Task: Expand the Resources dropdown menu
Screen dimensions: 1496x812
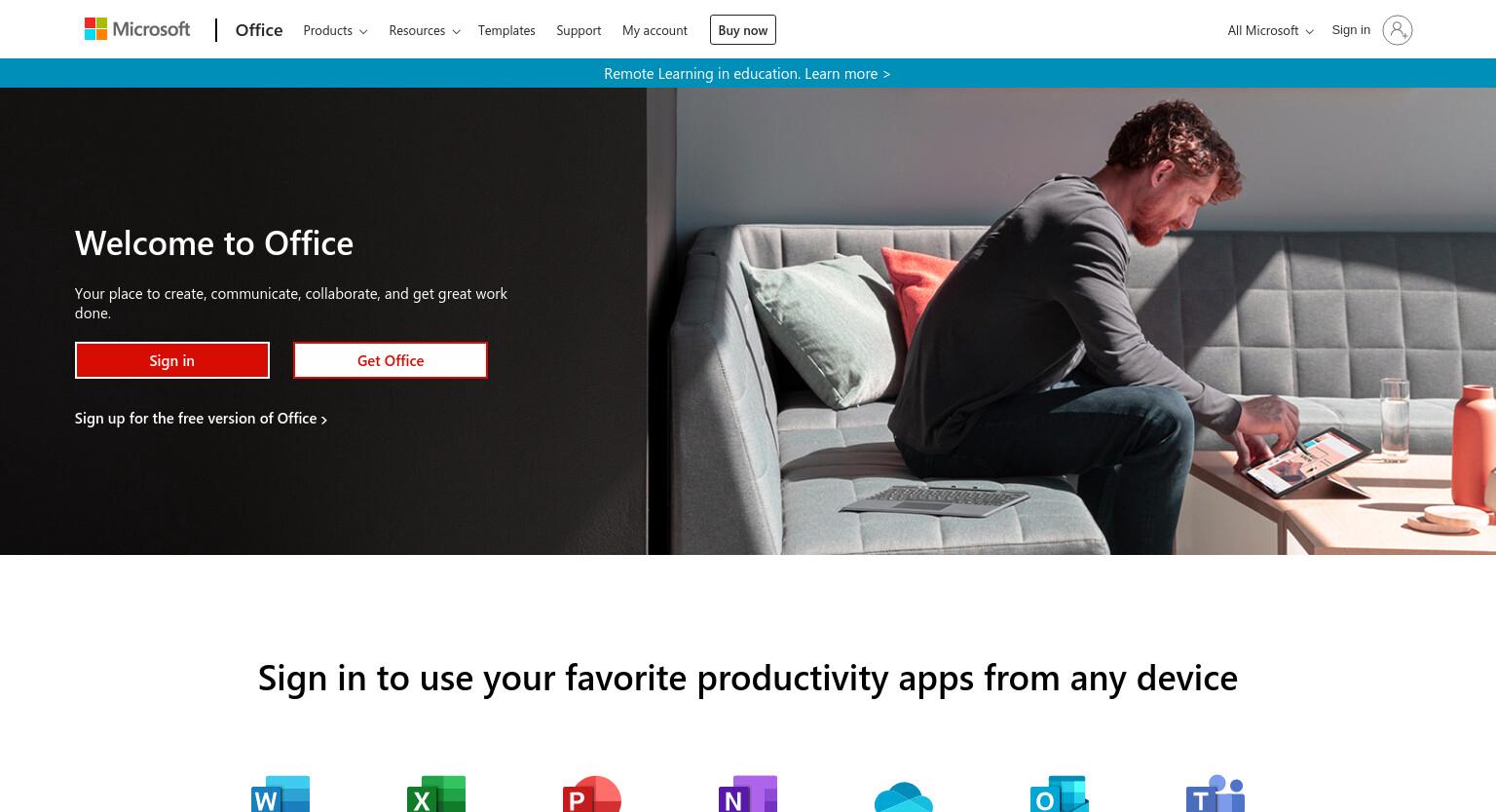Action: click(425, 30)
